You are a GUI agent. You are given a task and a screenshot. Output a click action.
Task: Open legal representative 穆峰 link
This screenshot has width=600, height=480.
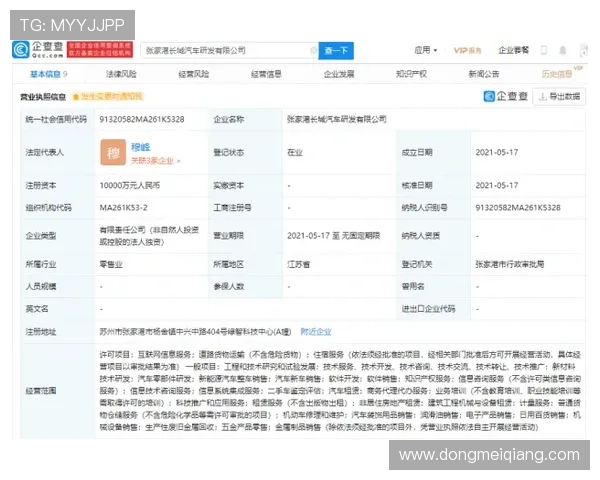(x=141, y=146)
